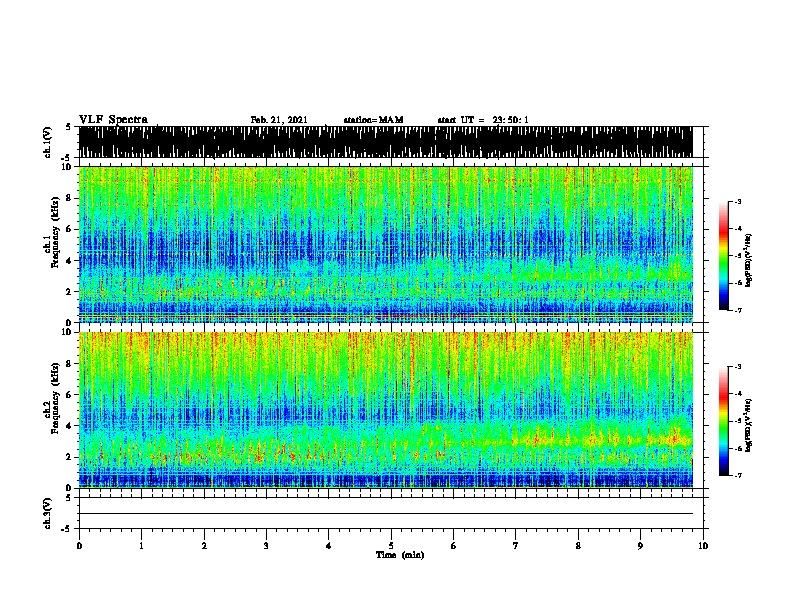
Task: Click the "6" time axis tick label
Action: tap(454, 546)
